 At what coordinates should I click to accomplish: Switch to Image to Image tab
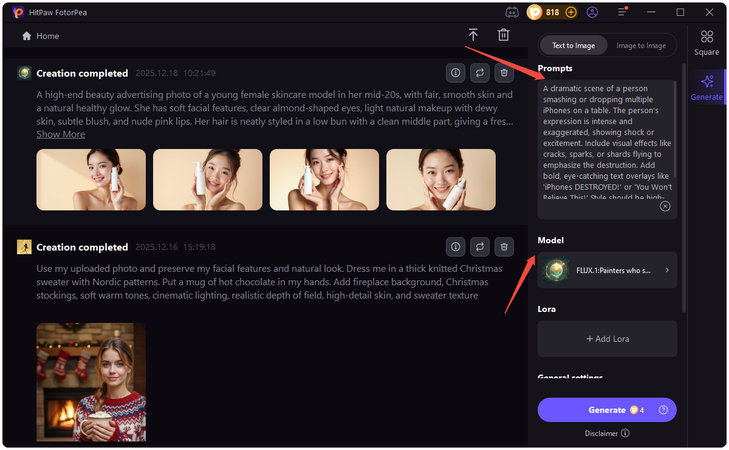click(641, 46)
